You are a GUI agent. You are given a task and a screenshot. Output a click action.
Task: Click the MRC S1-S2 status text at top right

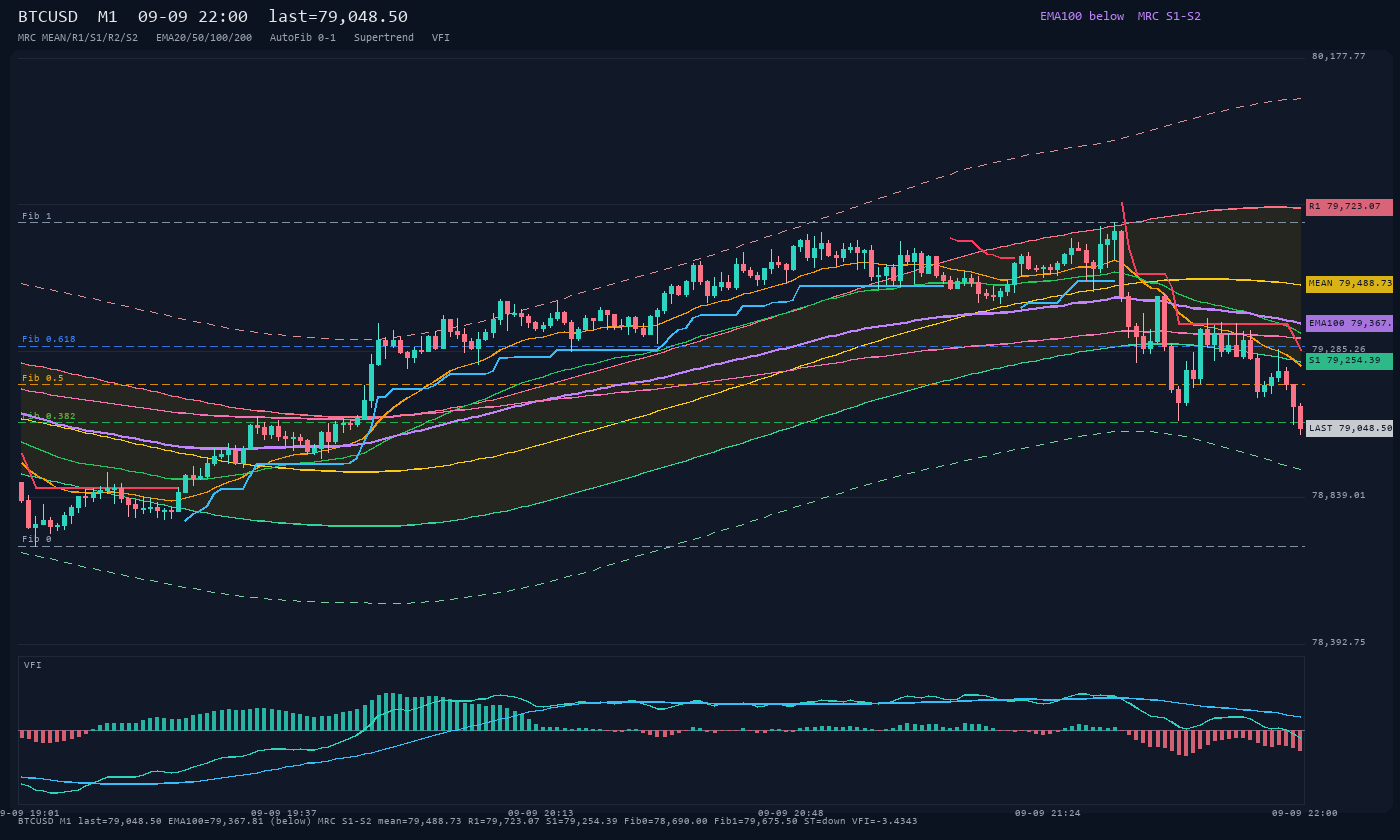1169,16
